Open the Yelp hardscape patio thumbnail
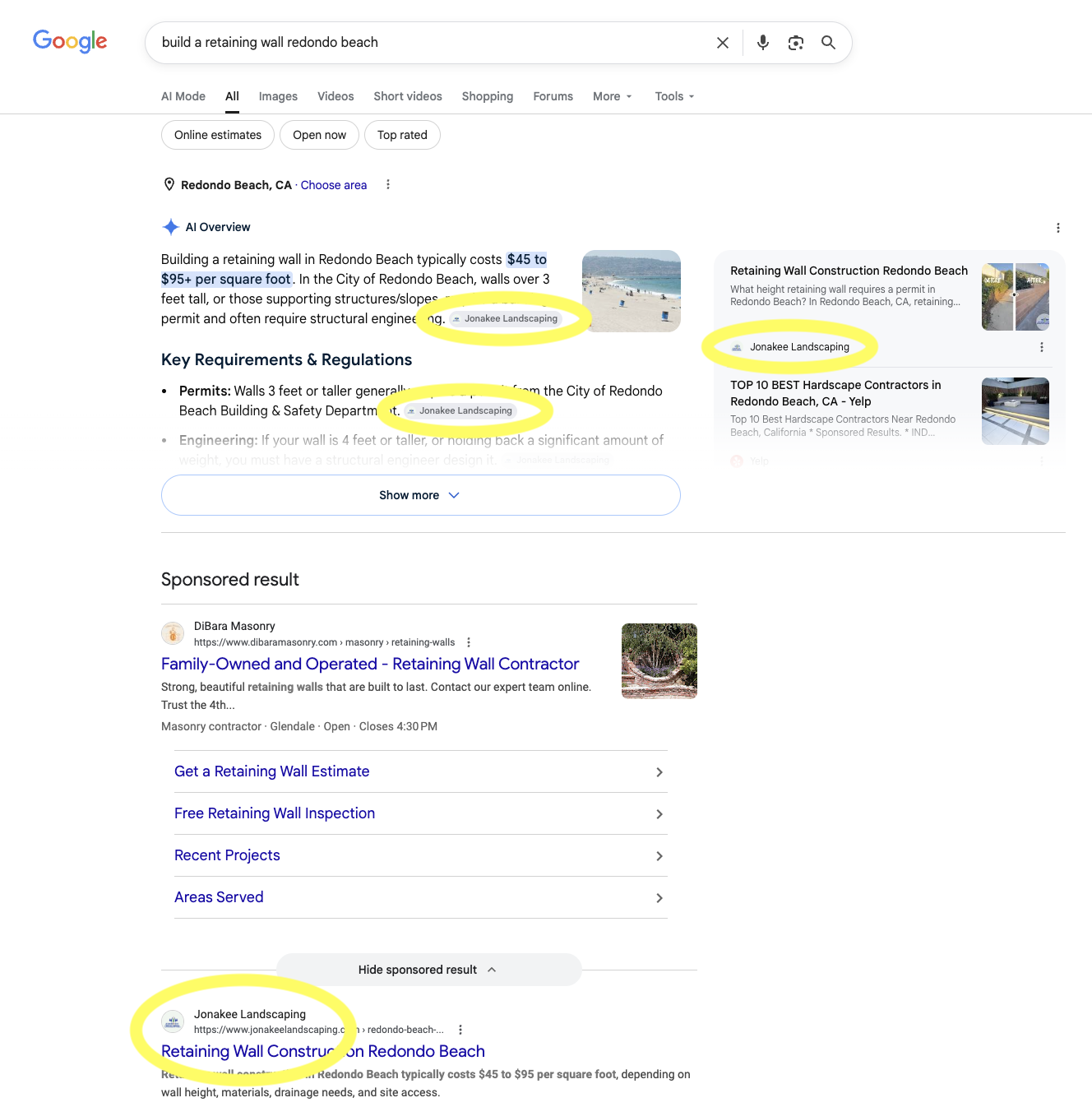The image size is (1092, 1107). click(1016, 411)
